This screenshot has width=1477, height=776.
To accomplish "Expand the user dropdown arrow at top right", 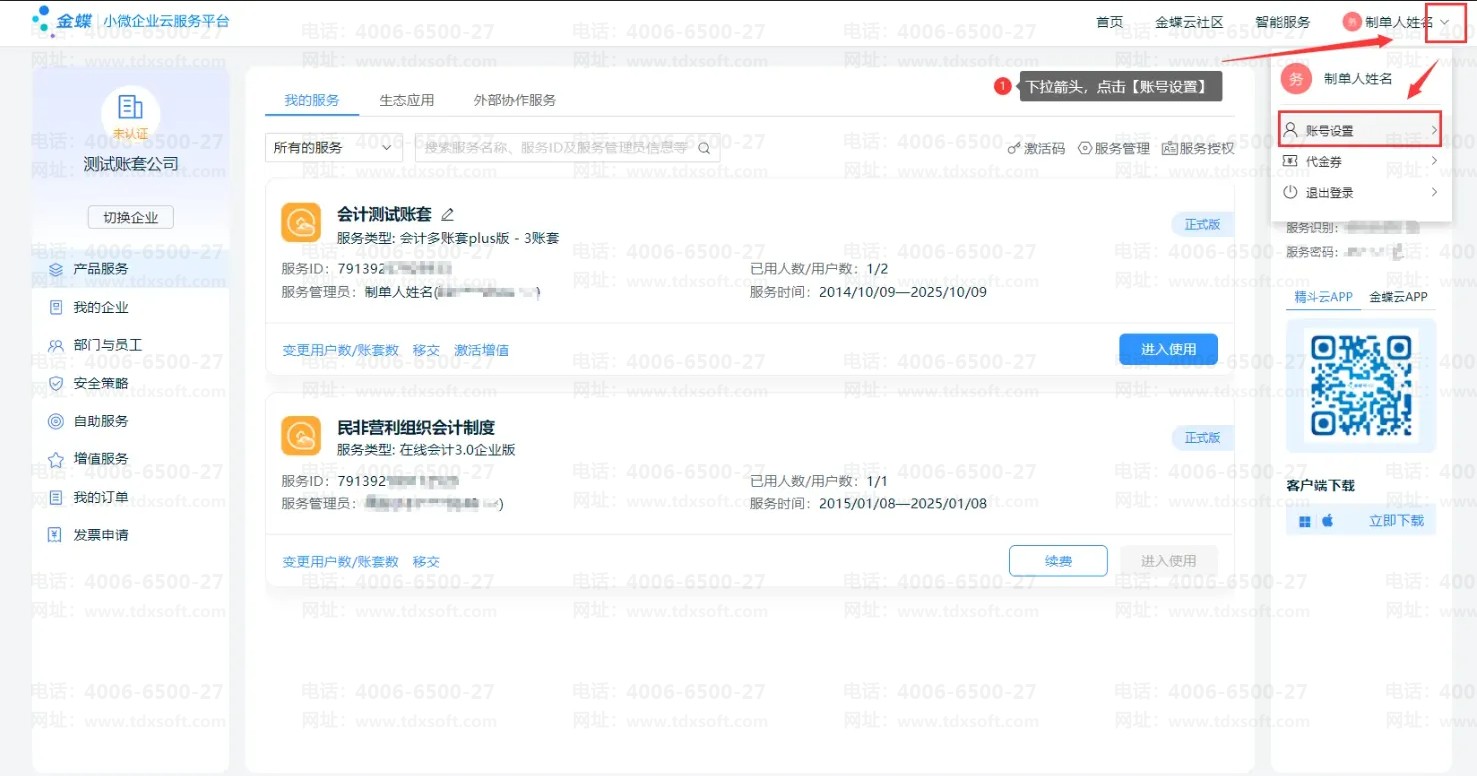I will click(x=1445, y=22).
